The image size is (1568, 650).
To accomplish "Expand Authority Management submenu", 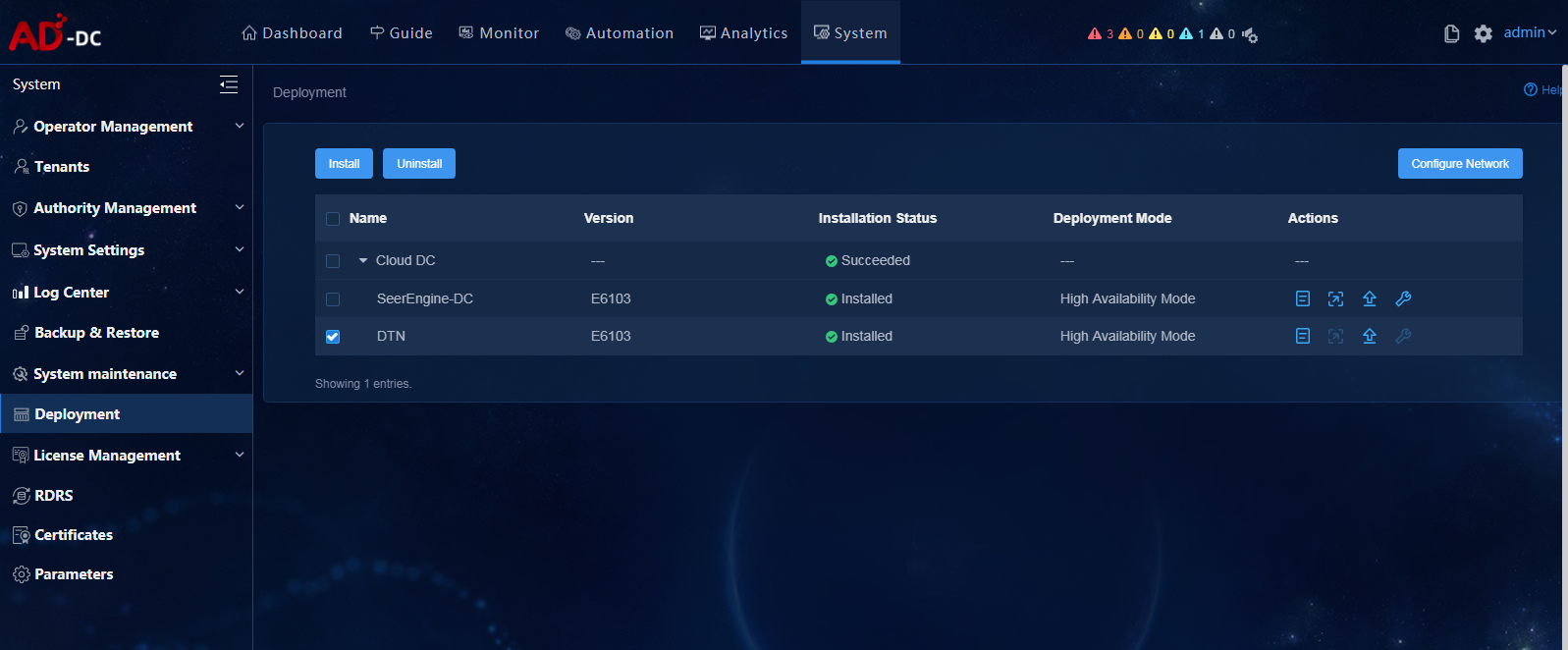I will tap(240, 207).
